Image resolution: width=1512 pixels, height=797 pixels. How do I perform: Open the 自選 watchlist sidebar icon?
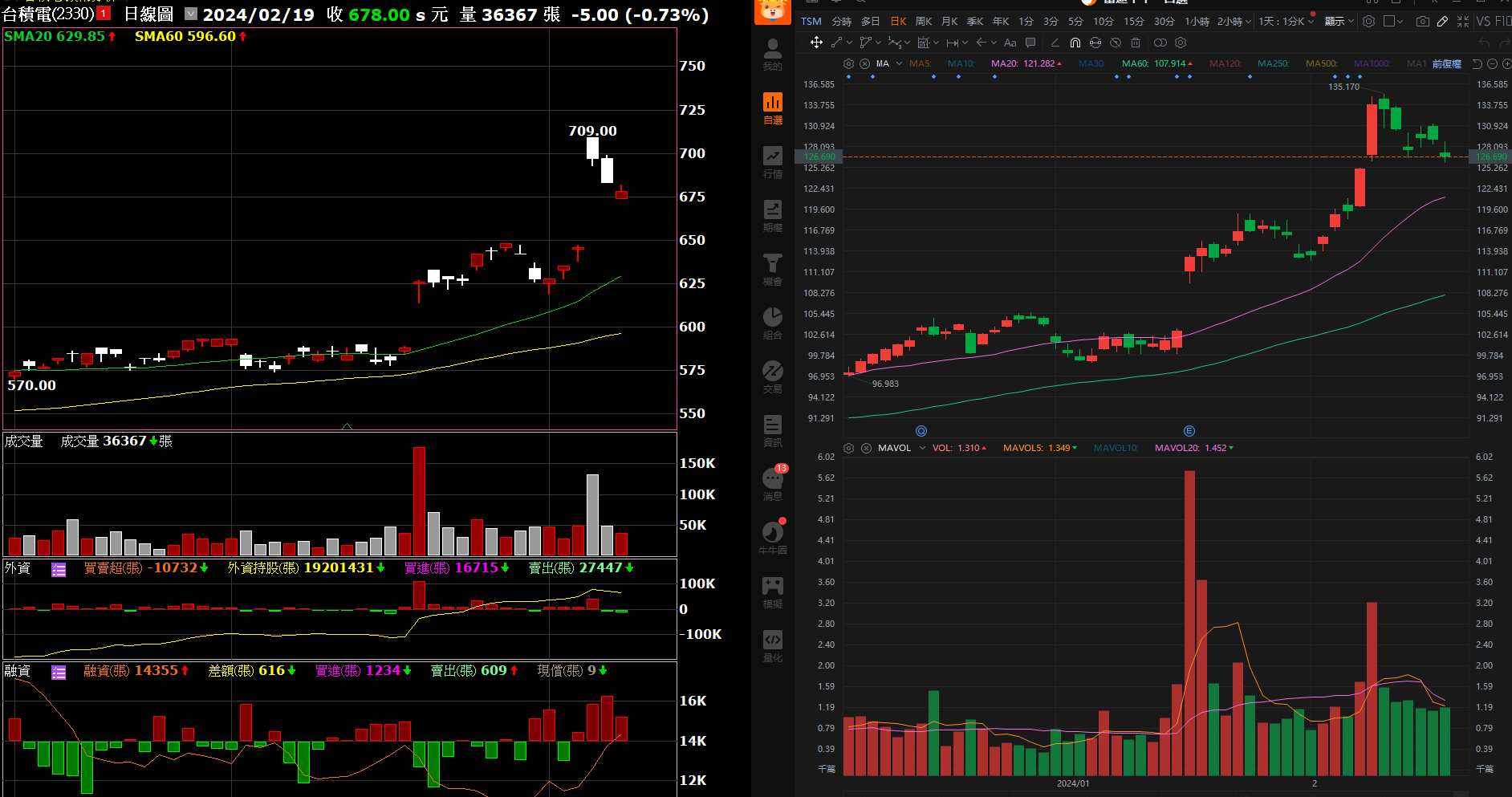tap(772, 108)
